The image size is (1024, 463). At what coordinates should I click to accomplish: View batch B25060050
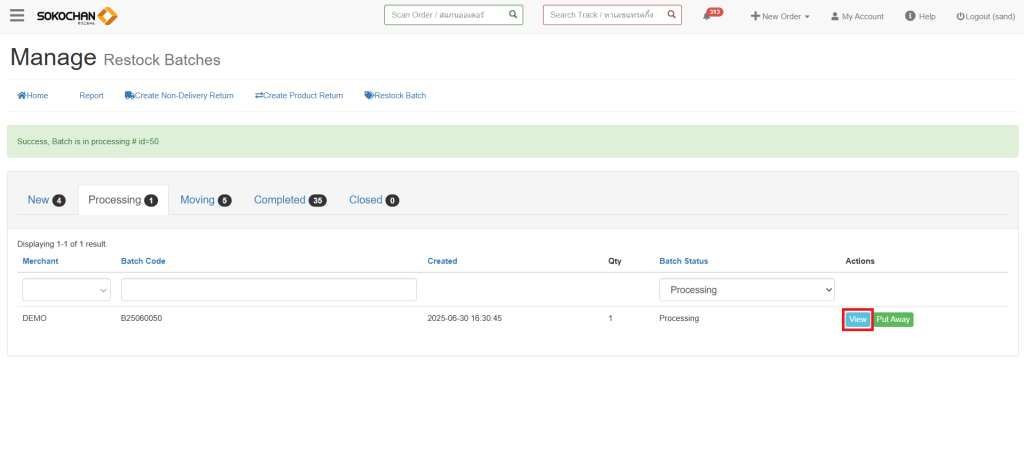click(x=857, y=319)
